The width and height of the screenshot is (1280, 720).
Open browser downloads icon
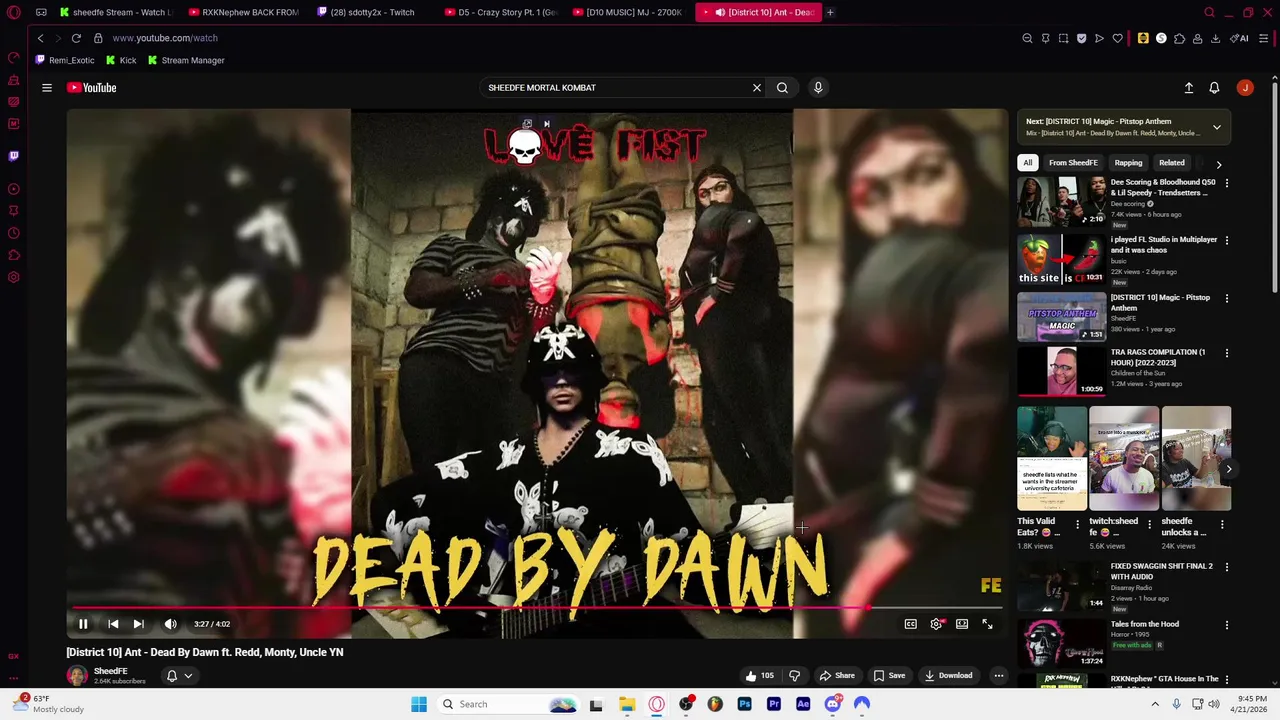[1215, 38]
